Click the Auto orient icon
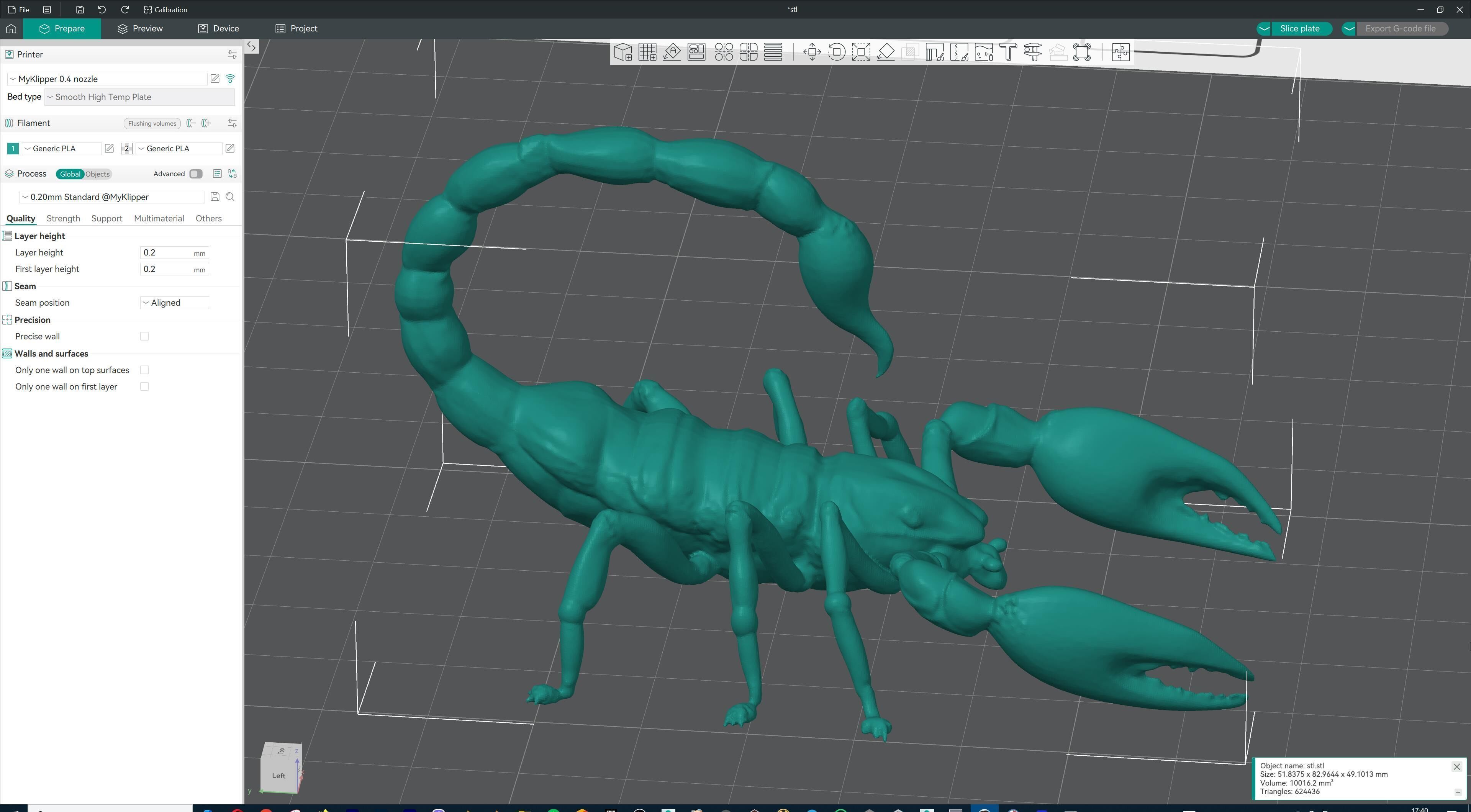This screenshot has width=1471, height=812. coord(672,52)
